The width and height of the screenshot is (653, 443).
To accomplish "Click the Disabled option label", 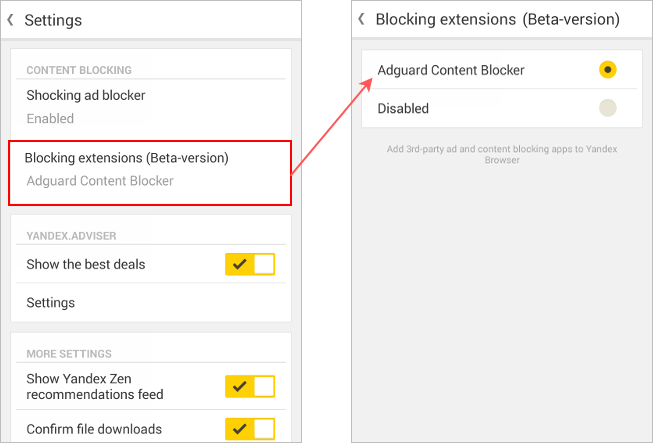I will [403, 108].
